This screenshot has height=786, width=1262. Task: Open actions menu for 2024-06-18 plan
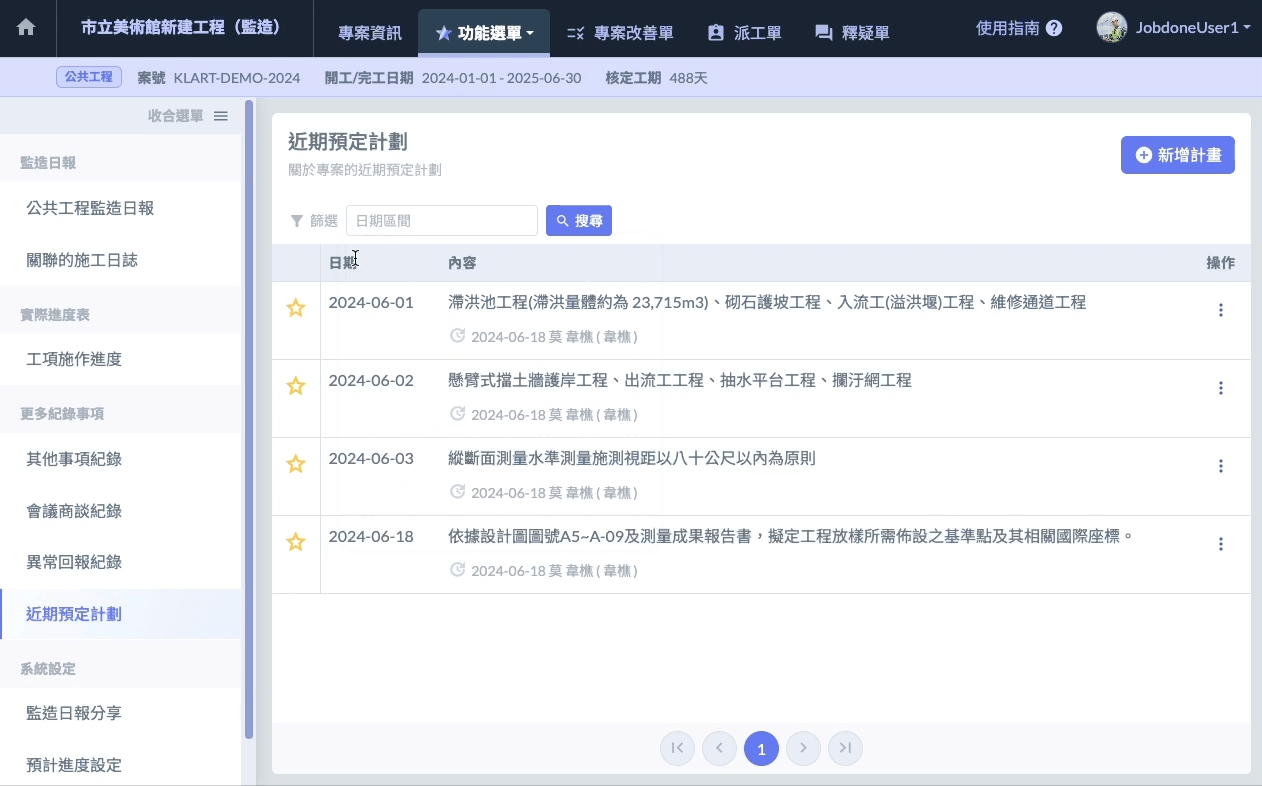[1220, 544]
